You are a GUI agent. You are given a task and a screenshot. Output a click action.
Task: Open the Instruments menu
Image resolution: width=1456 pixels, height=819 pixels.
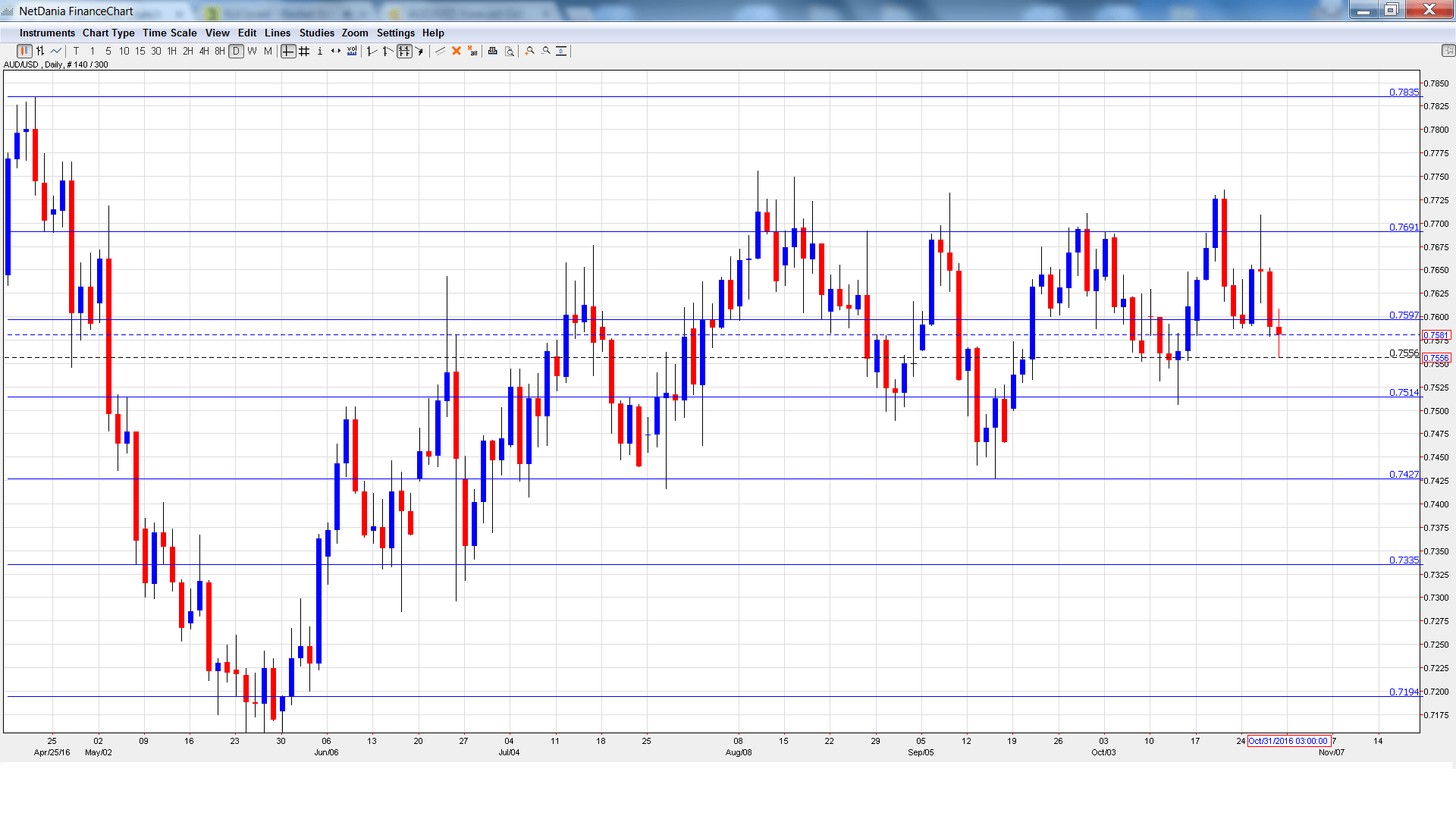(x=47, y=33)
